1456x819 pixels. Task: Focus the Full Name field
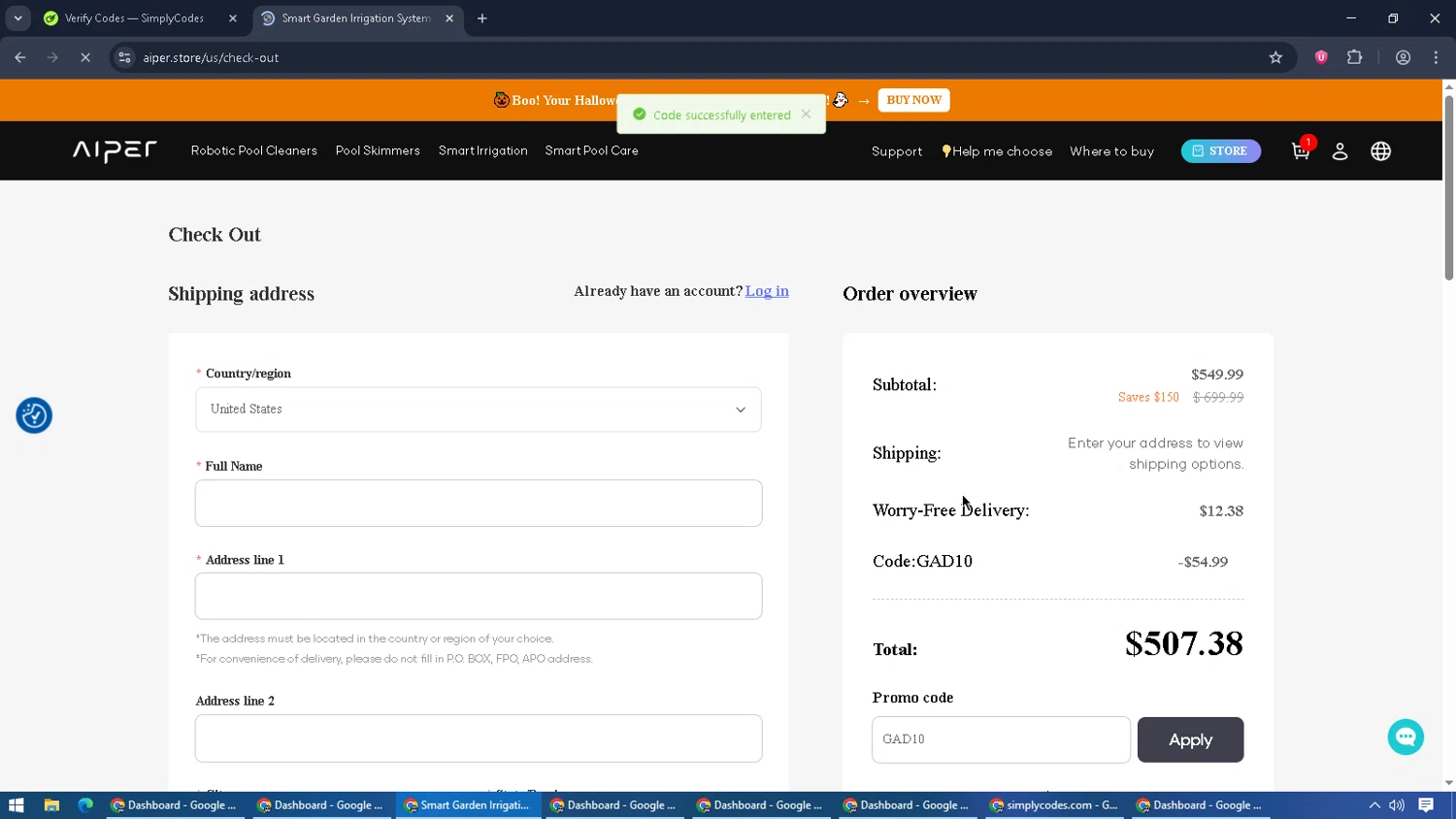click(x=479, y=503)
